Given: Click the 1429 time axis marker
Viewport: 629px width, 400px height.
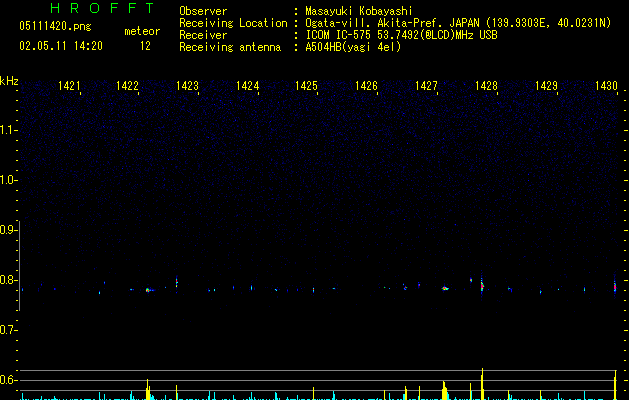Looking at the screenshot, I should click(546, 86).
